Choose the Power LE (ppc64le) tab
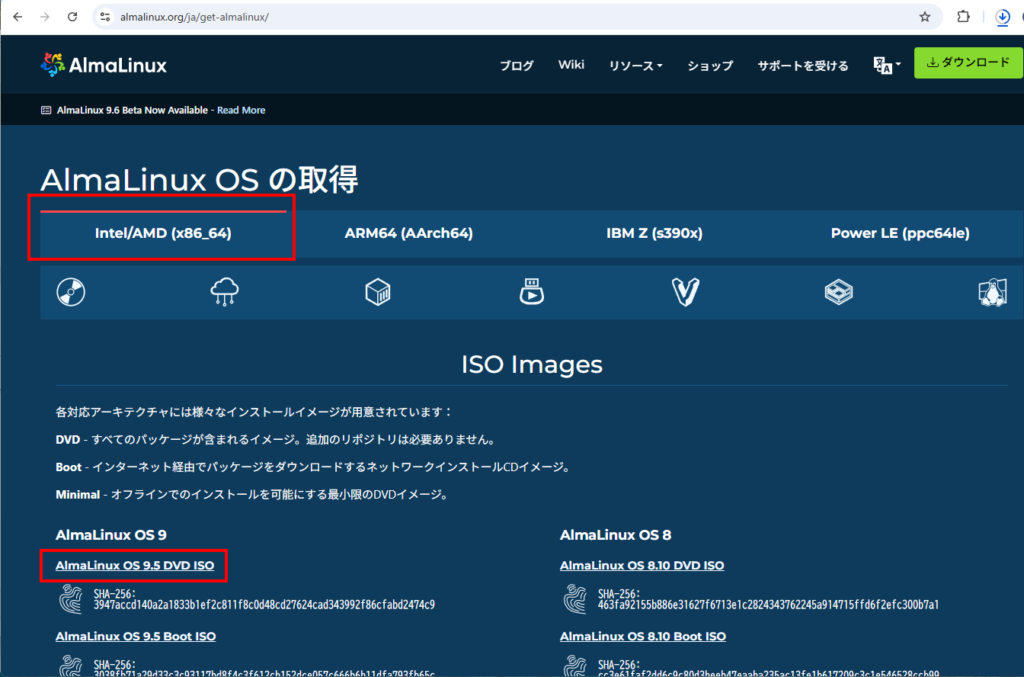This screenshot has width=1024, height=677. tap(899, 233)
